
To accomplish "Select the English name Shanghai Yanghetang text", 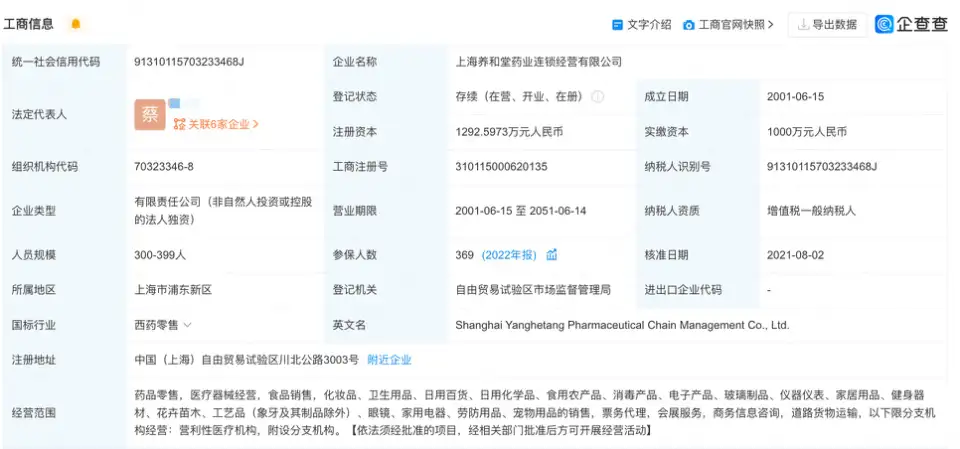I will coord(621,325).
